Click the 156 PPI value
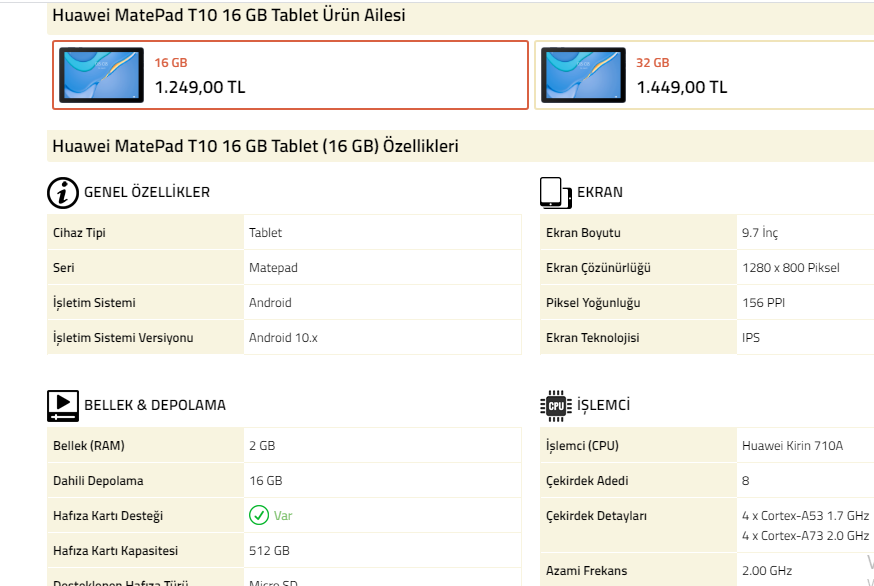The image size is (874, 586). pos(763,303)
